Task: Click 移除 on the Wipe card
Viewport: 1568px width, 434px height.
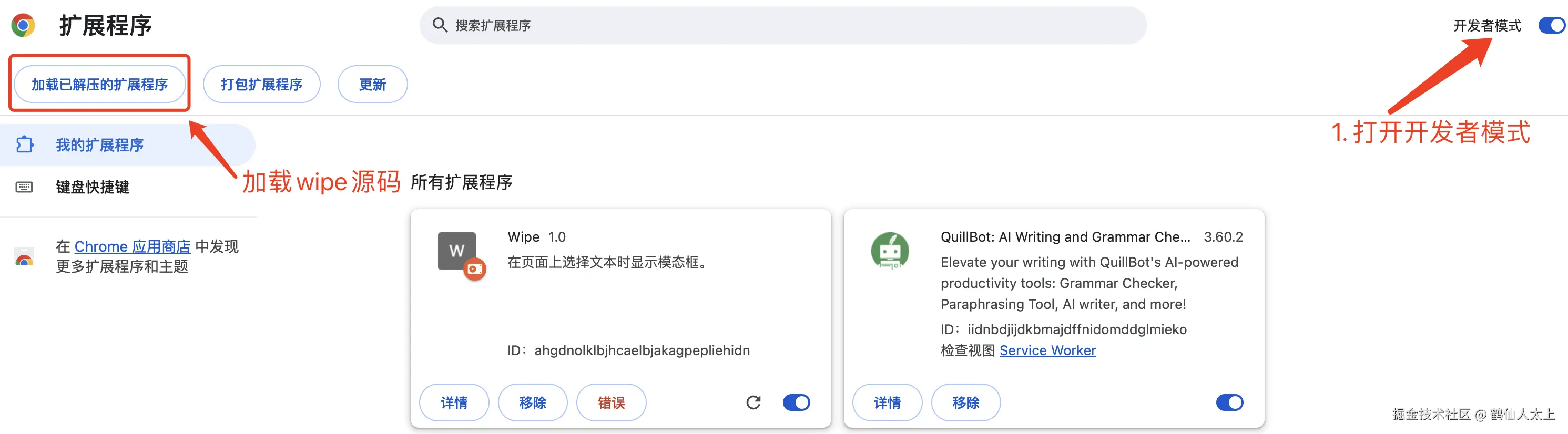Action: click(533, 402)
